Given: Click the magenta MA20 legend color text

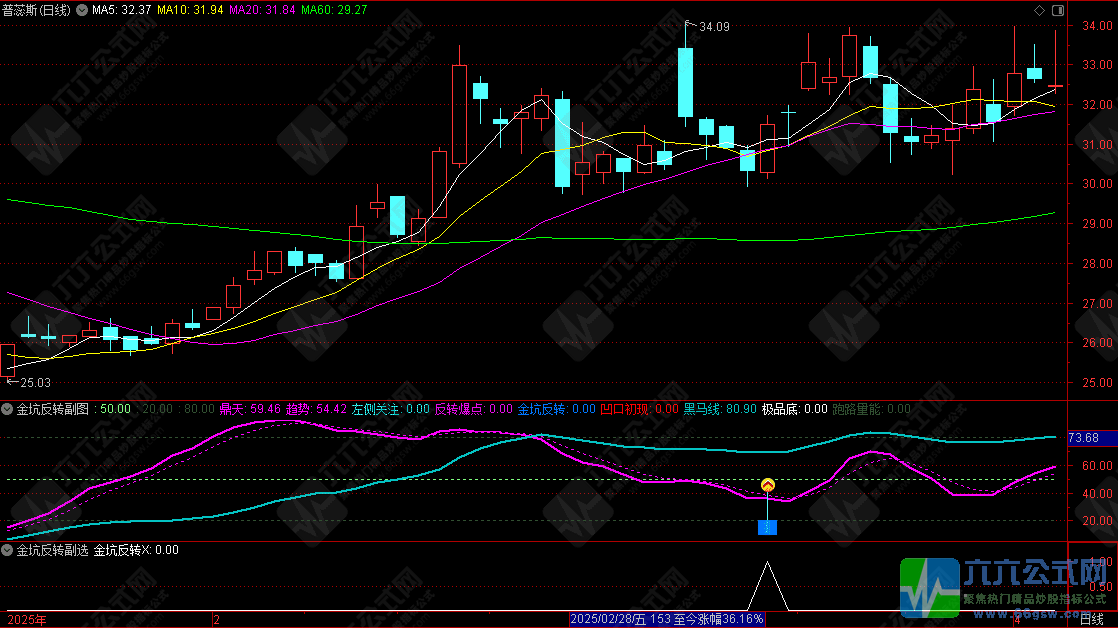Looking at the screenshot, I should tap(262, 10).
